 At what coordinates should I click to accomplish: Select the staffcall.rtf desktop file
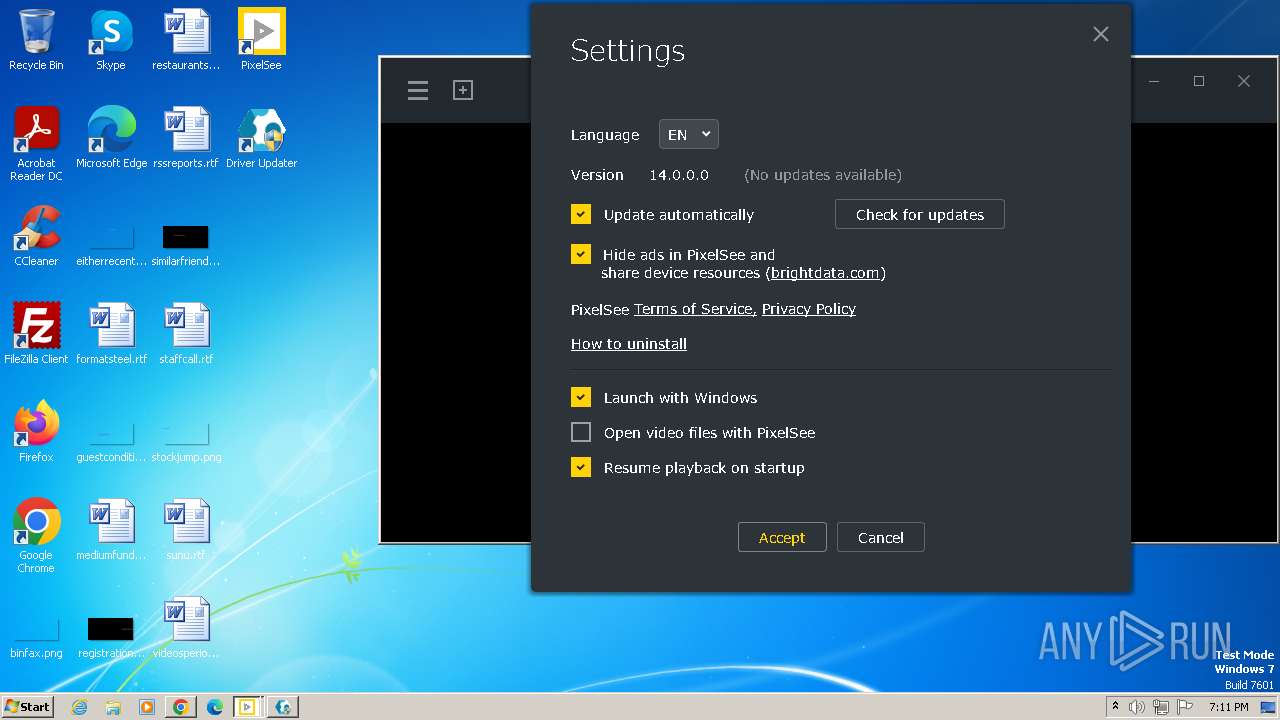pos(186,334)
